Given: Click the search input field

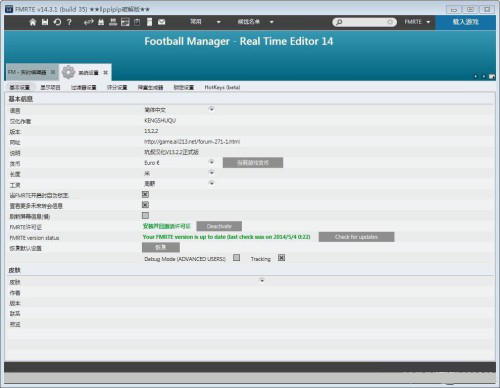Looking at the screenshot, I should (364, 22).
